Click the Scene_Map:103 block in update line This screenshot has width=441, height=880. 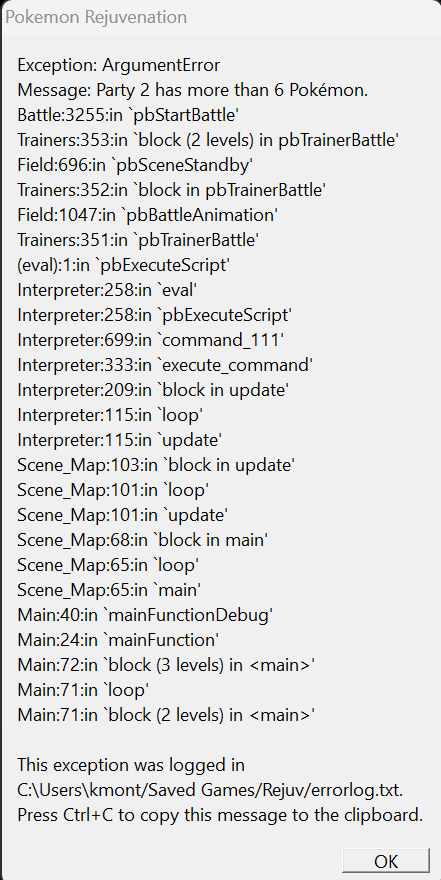tap(156, 465)
